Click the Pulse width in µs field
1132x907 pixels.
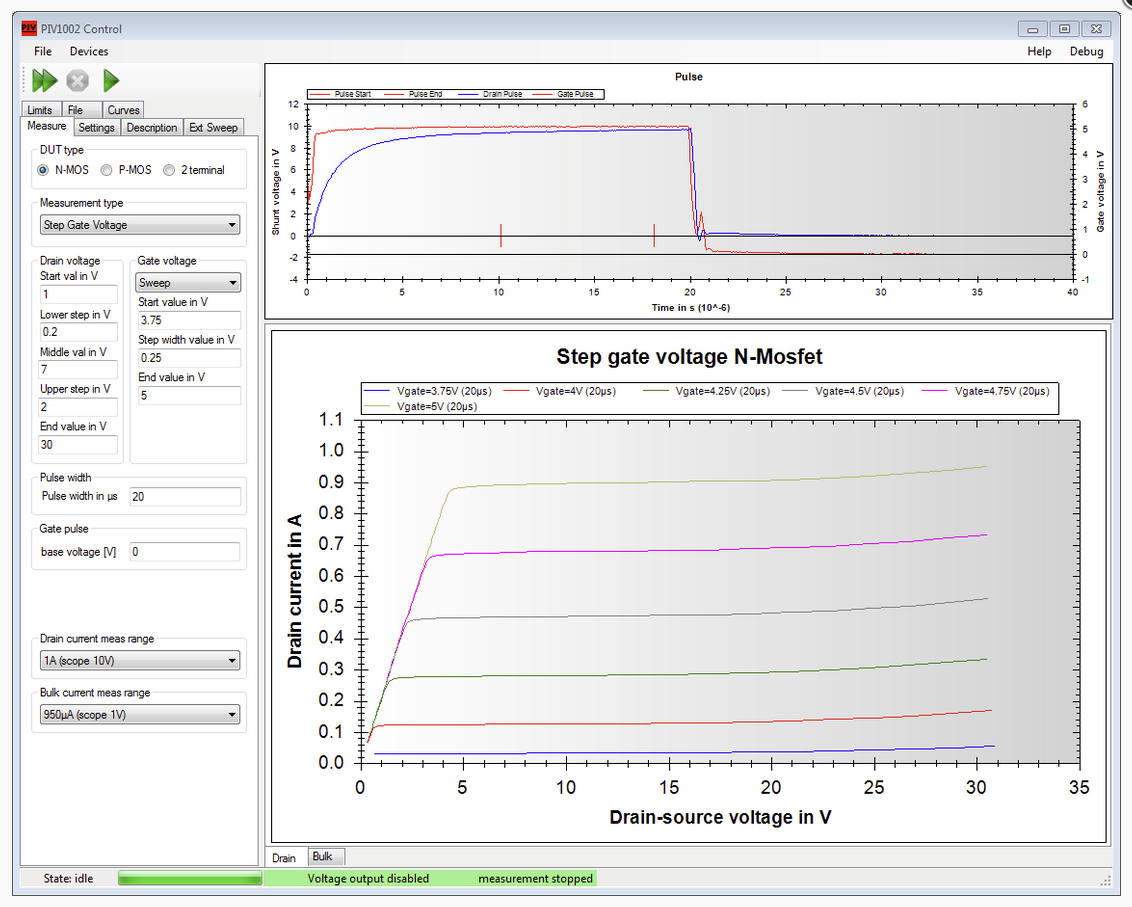[185, 496]
